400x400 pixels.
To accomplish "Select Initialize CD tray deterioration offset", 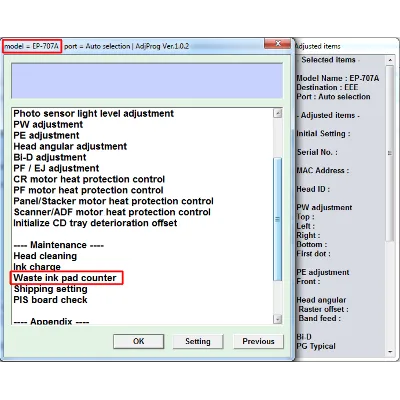I will click(95, 223).
